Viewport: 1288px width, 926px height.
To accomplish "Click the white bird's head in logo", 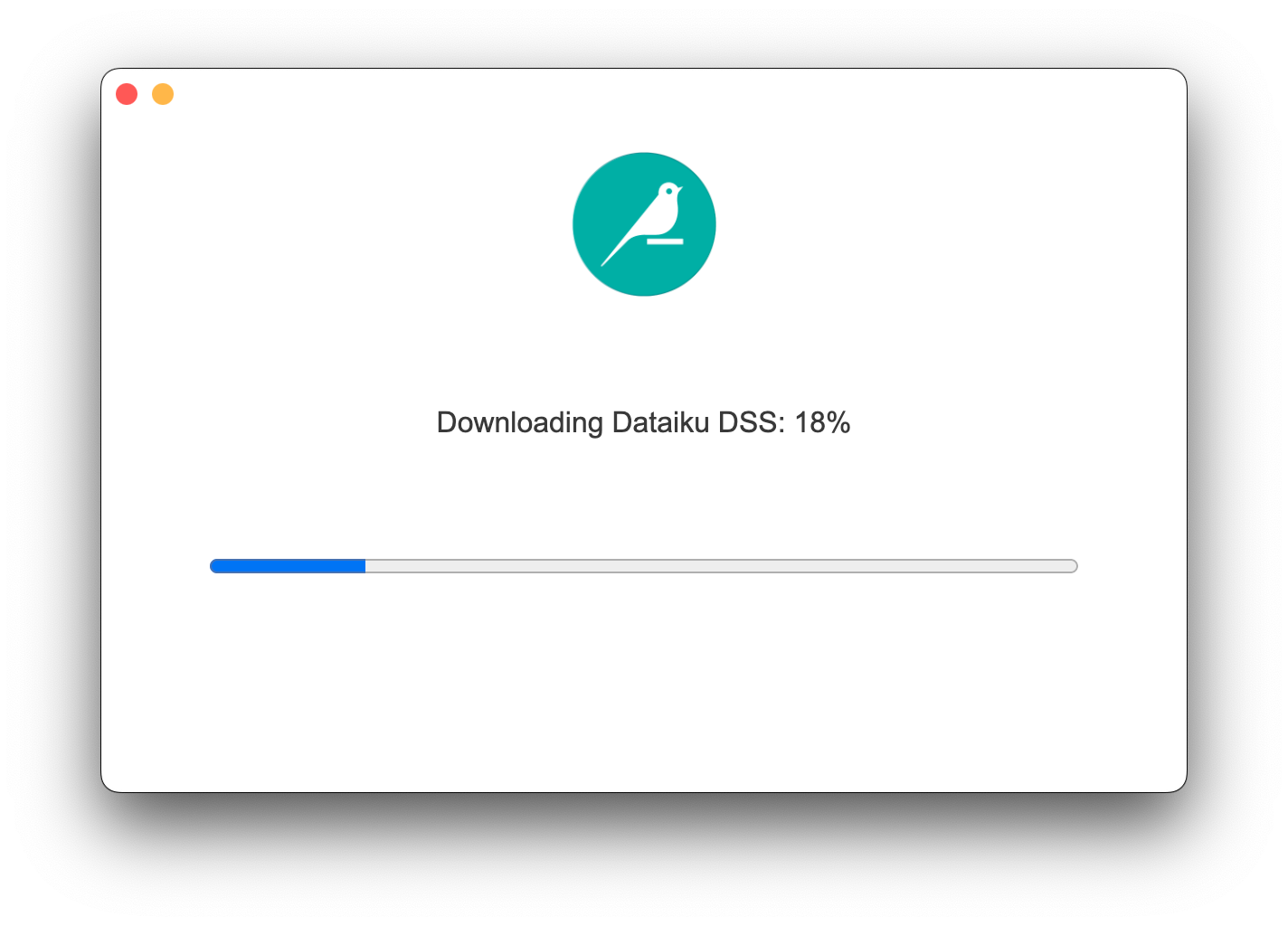I will click(x=668, y=192).
